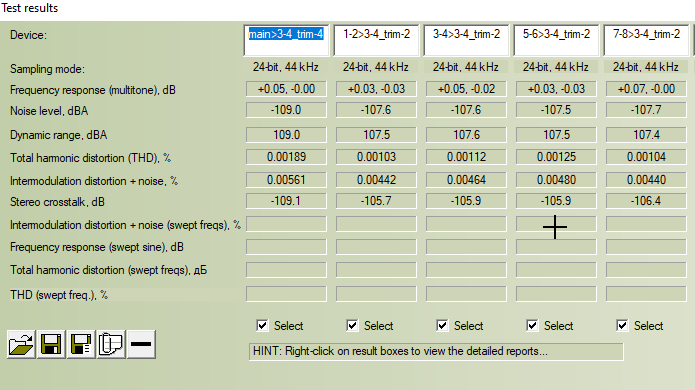Click the main>3-4_trim-4 device name field

click(x=286, y=40)
